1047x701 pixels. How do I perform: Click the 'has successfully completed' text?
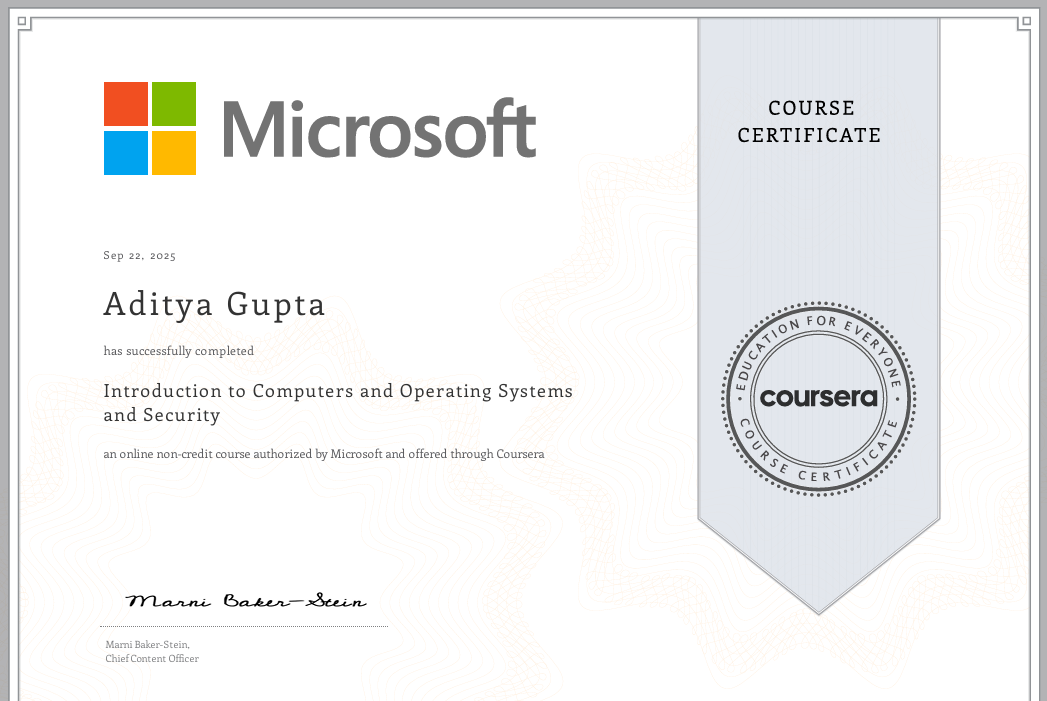point(179,351)
